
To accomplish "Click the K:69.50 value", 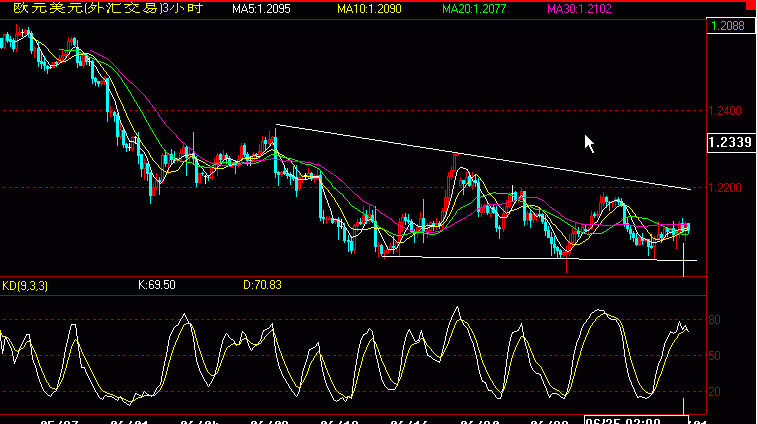I will (x=157, y=285).
